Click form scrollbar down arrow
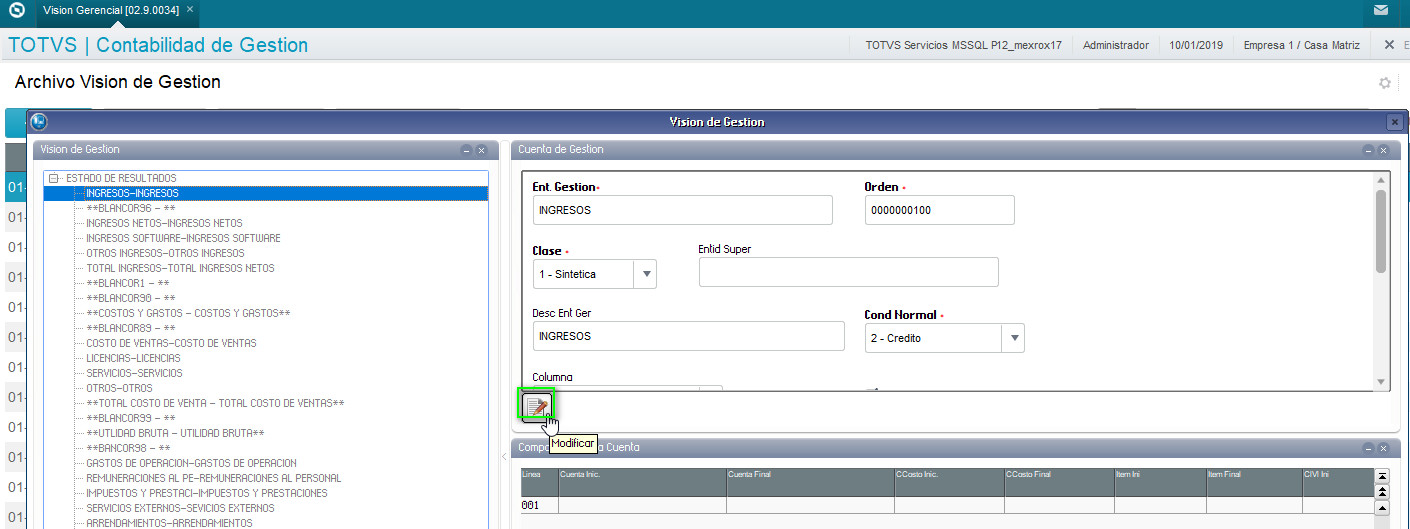This screenshot has height=529, width=1410. (1382, 382)
